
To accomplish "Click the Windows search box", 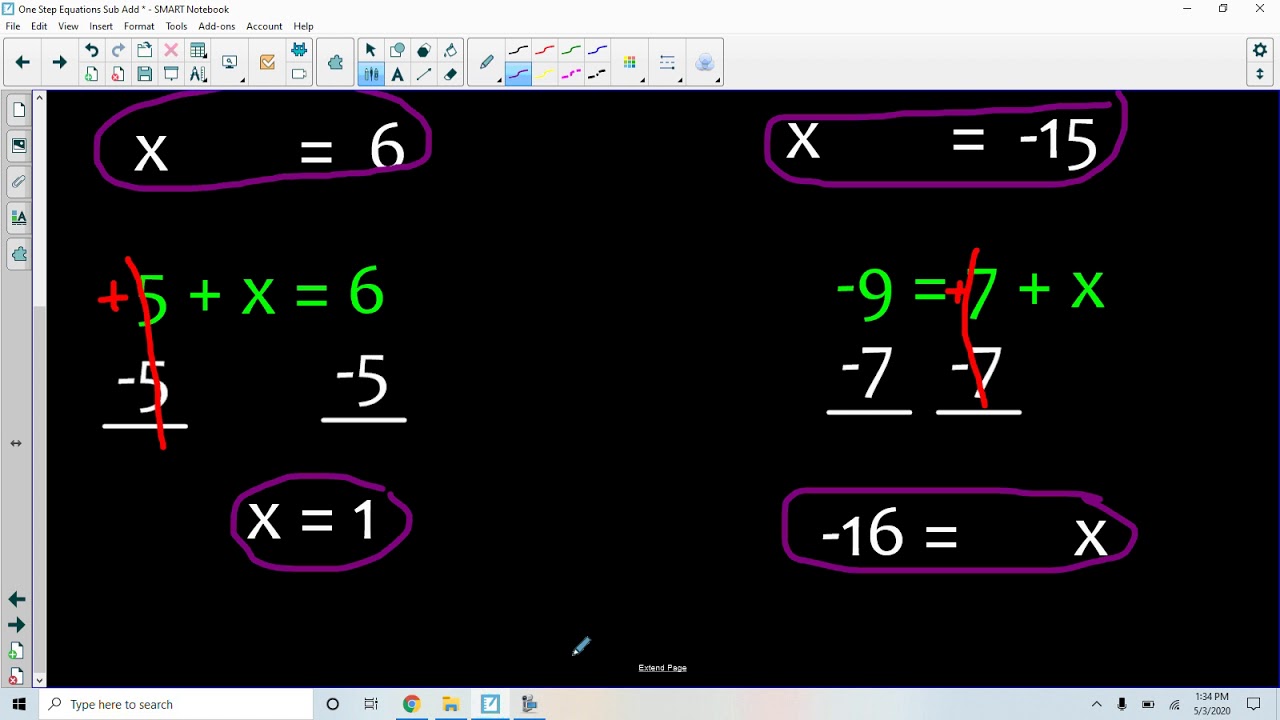I will tap(176, 704).
